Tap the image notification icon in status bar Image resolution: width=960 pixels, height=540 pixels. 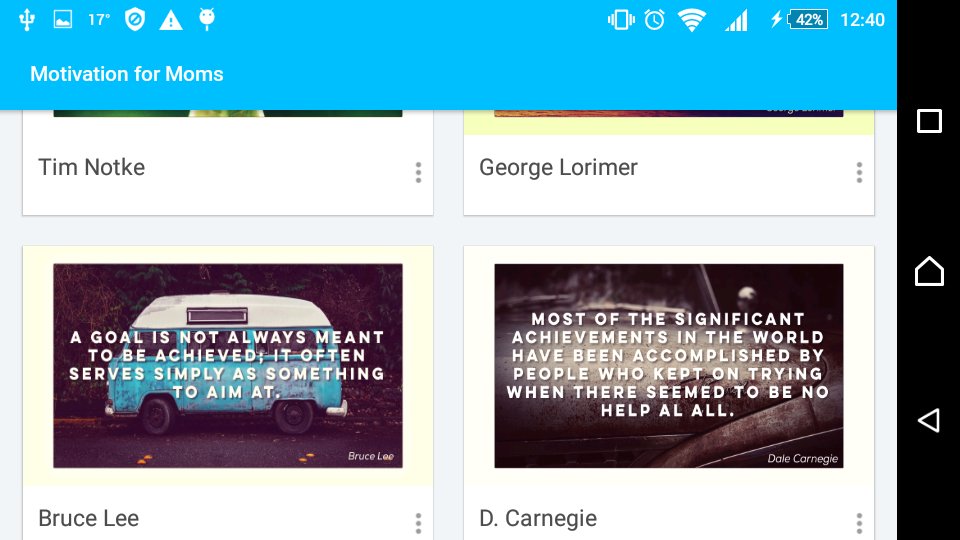click(x=62, y=20)
